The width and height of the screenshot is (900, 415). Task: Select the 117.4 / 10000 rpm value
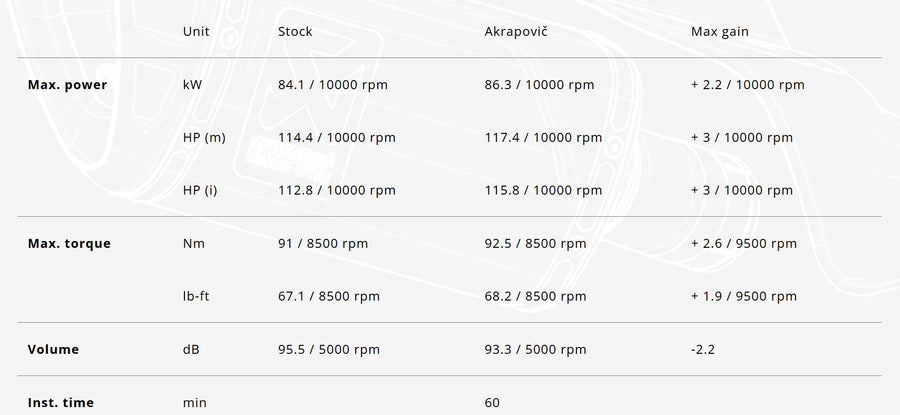(543, 138)
